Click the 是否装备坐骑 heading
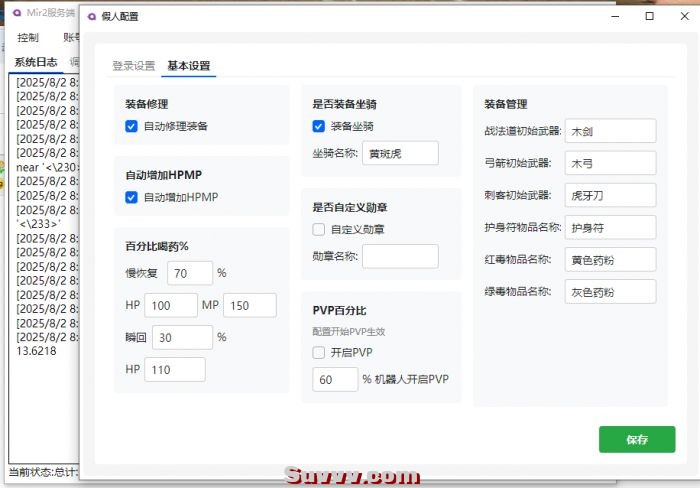This screenshot has height=488, width=700. click(x=345, y=104)
